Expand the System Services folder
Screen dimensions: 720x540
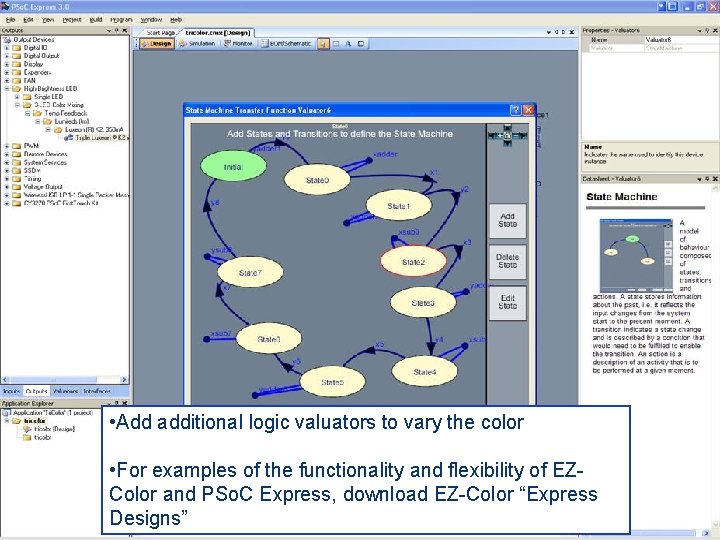(7, 163)
